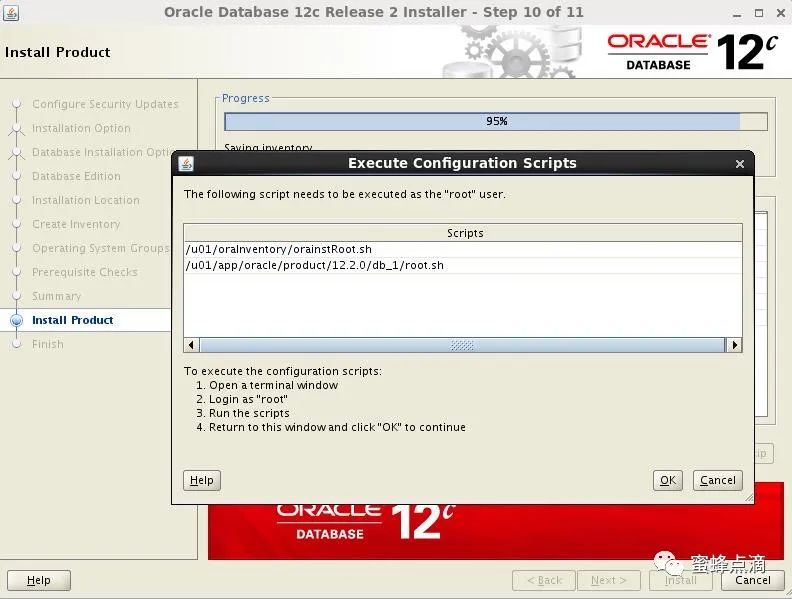The width and height of the screenshot is (792, 599).
Task: Click the disabled Install button
Action: 680,580
